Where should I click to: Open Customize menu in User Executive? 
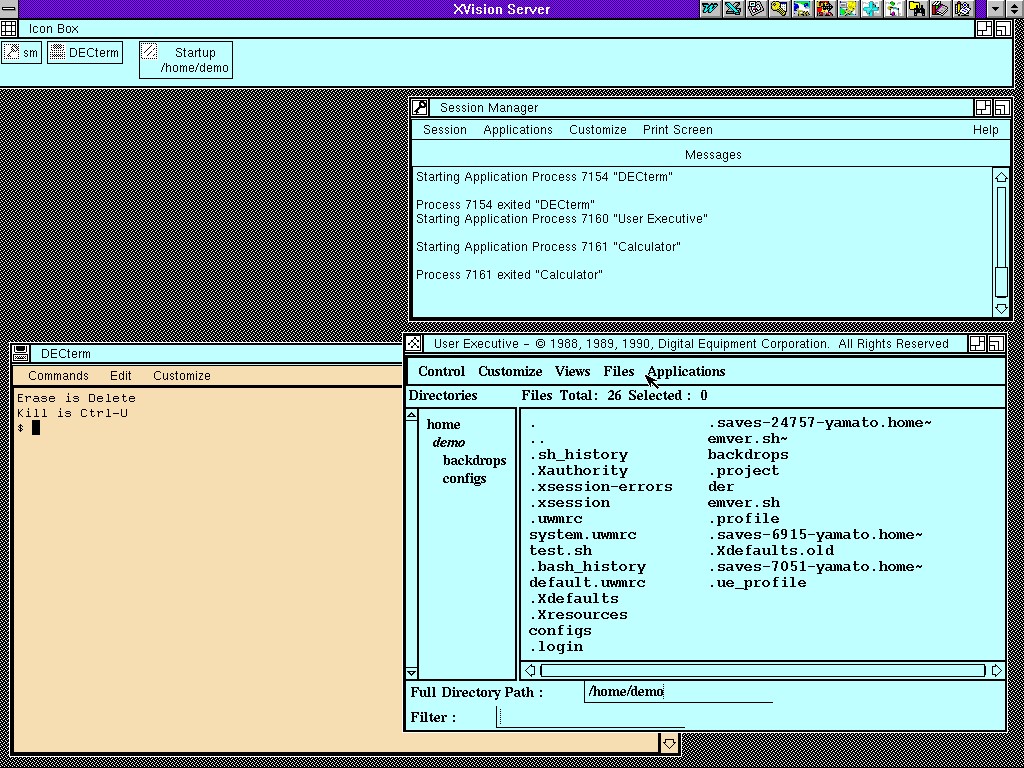[x=510, y=371]
